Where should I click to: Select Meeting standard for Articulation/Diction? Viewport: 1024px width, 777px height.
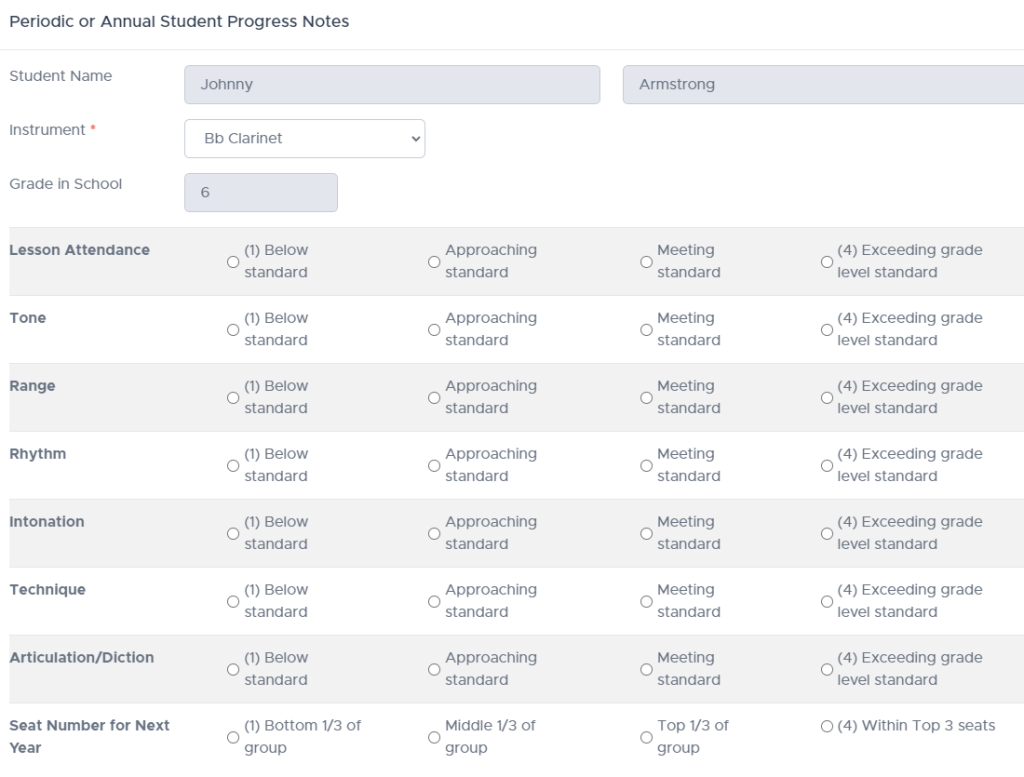click(x=646, y=670)
